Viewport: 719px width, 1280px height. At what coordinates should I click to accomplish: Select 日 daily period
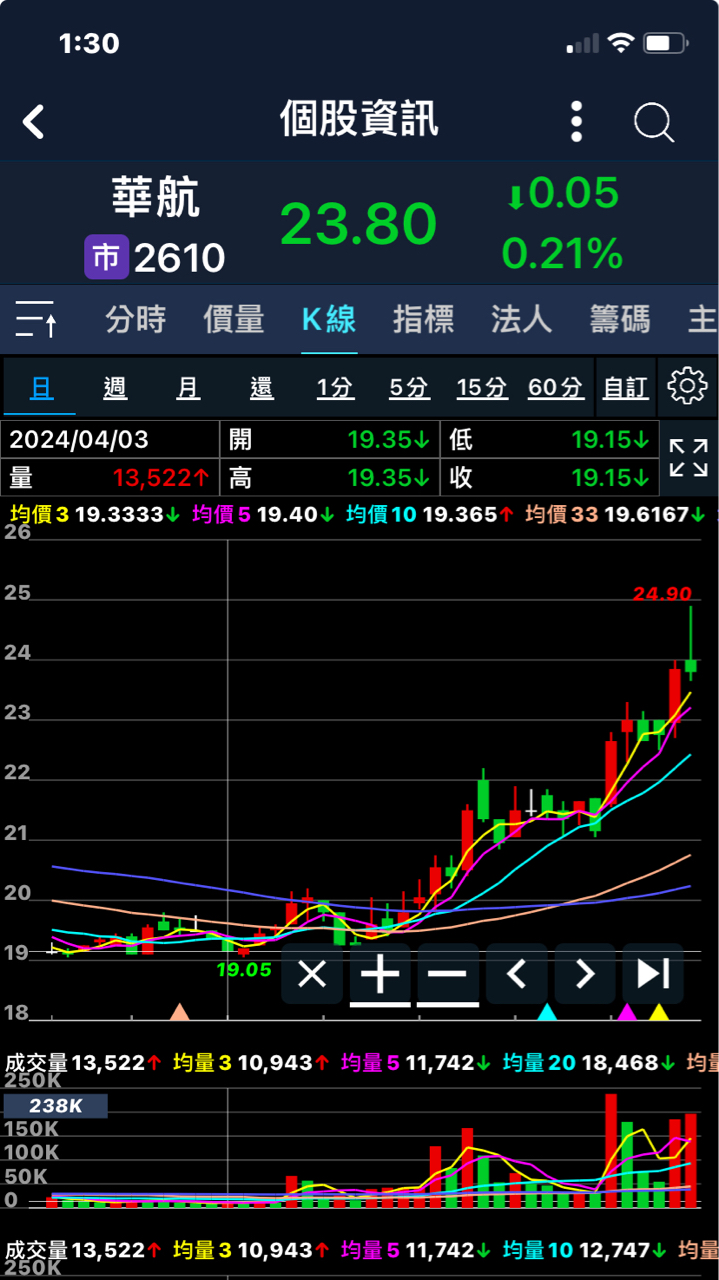41,387
